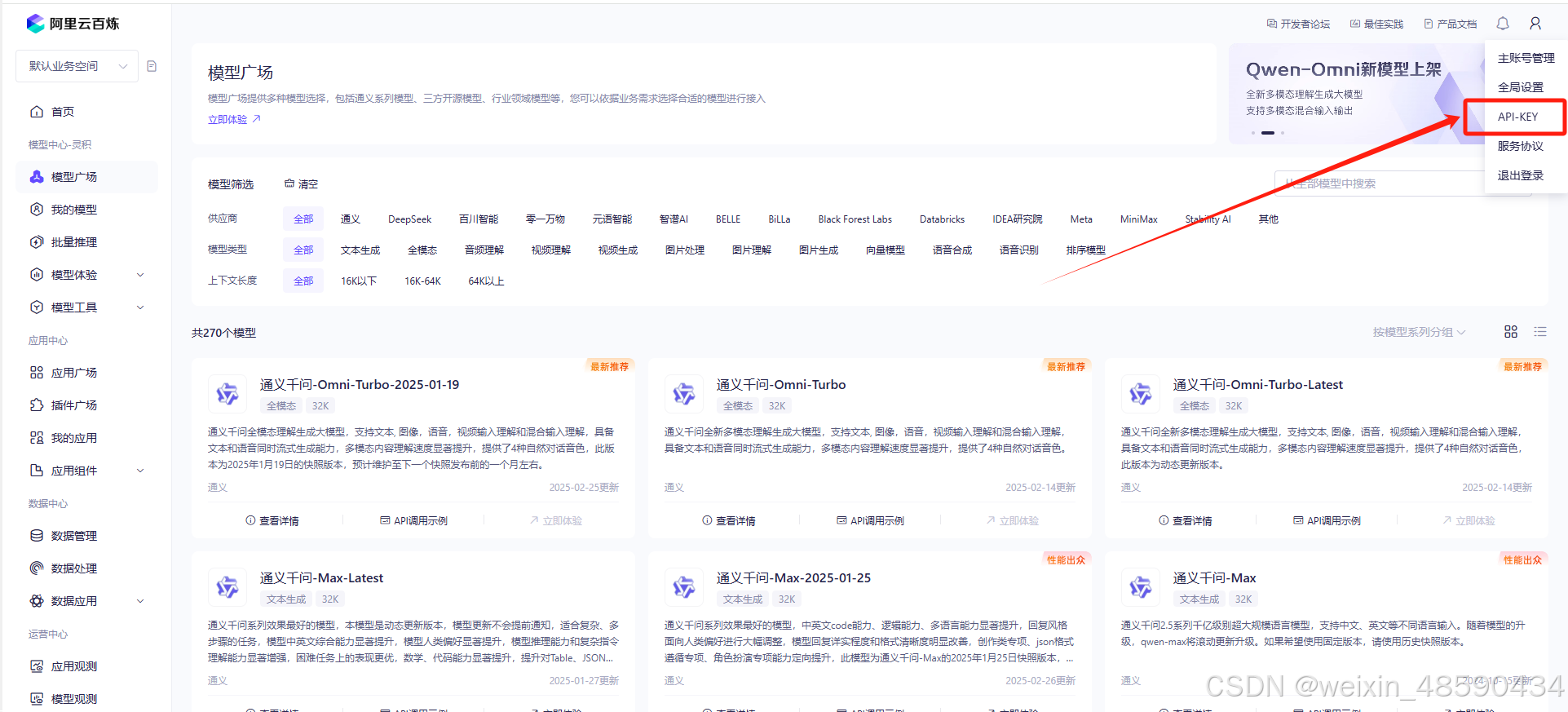The image size is (1568, 712).
Task: Click the middle carousel dot on banner
Action: (1268, 133)
